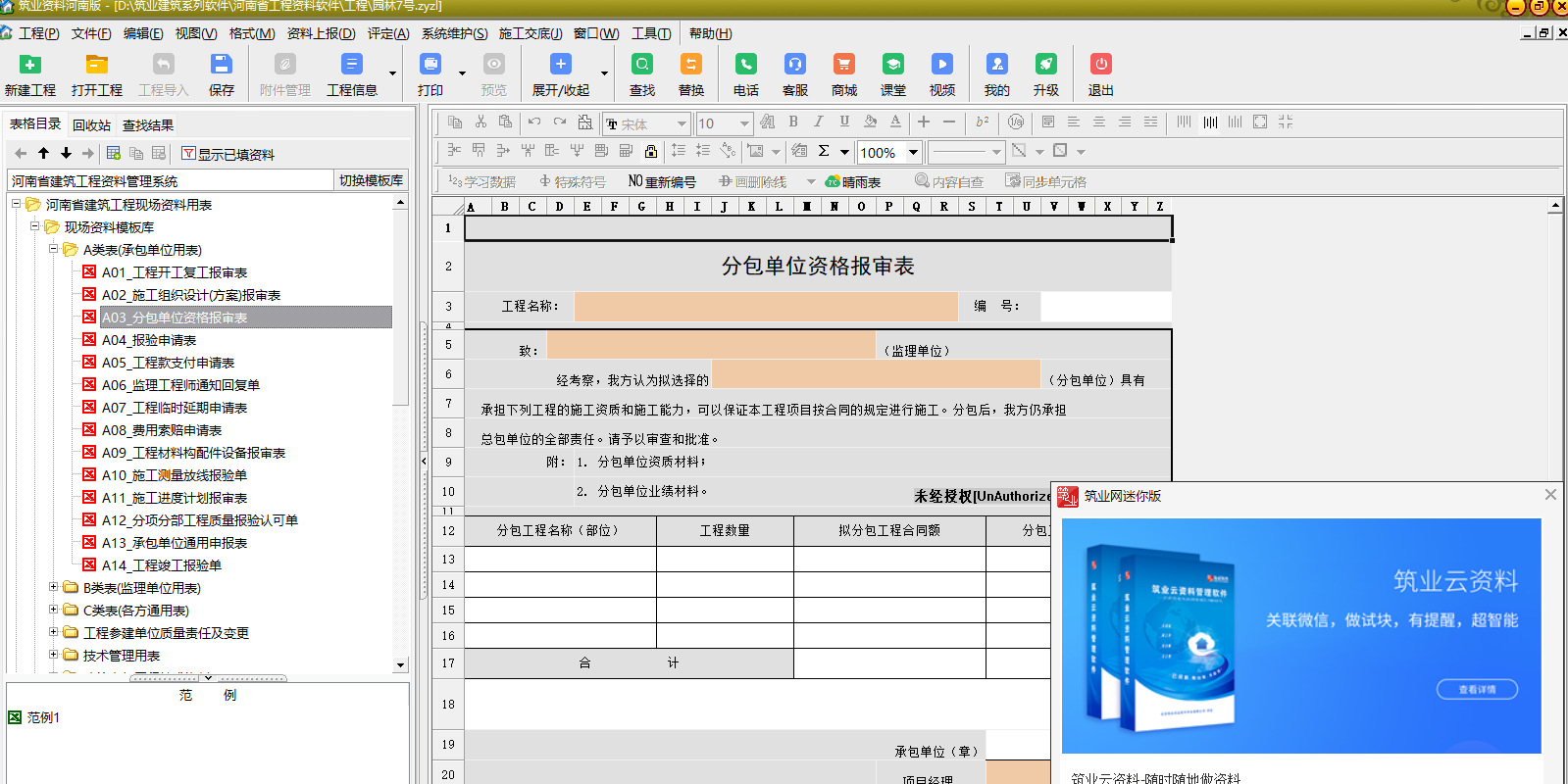This screenshot has height=784, width=1568.
Task: Click the 升级 (upgrade) rocket icon
Action: [1046, 66]
